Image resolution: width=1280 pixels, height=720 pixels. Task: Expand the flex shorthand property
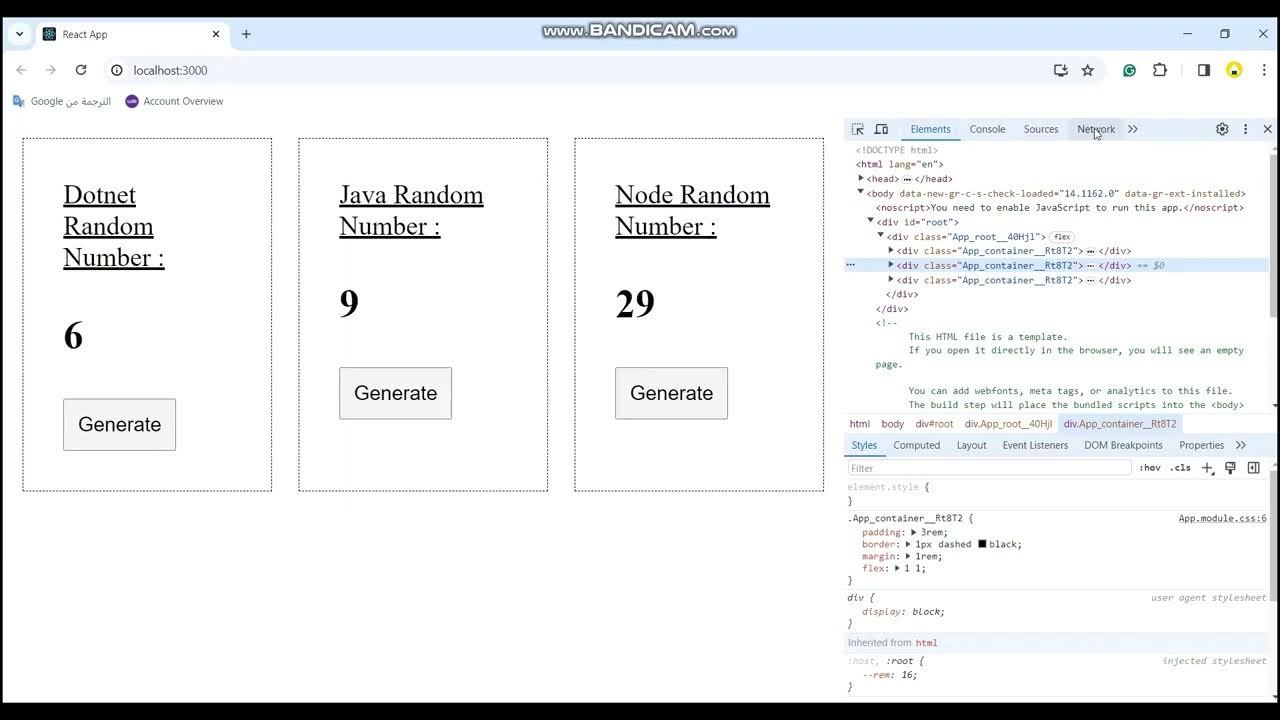[x=897, y=569]
